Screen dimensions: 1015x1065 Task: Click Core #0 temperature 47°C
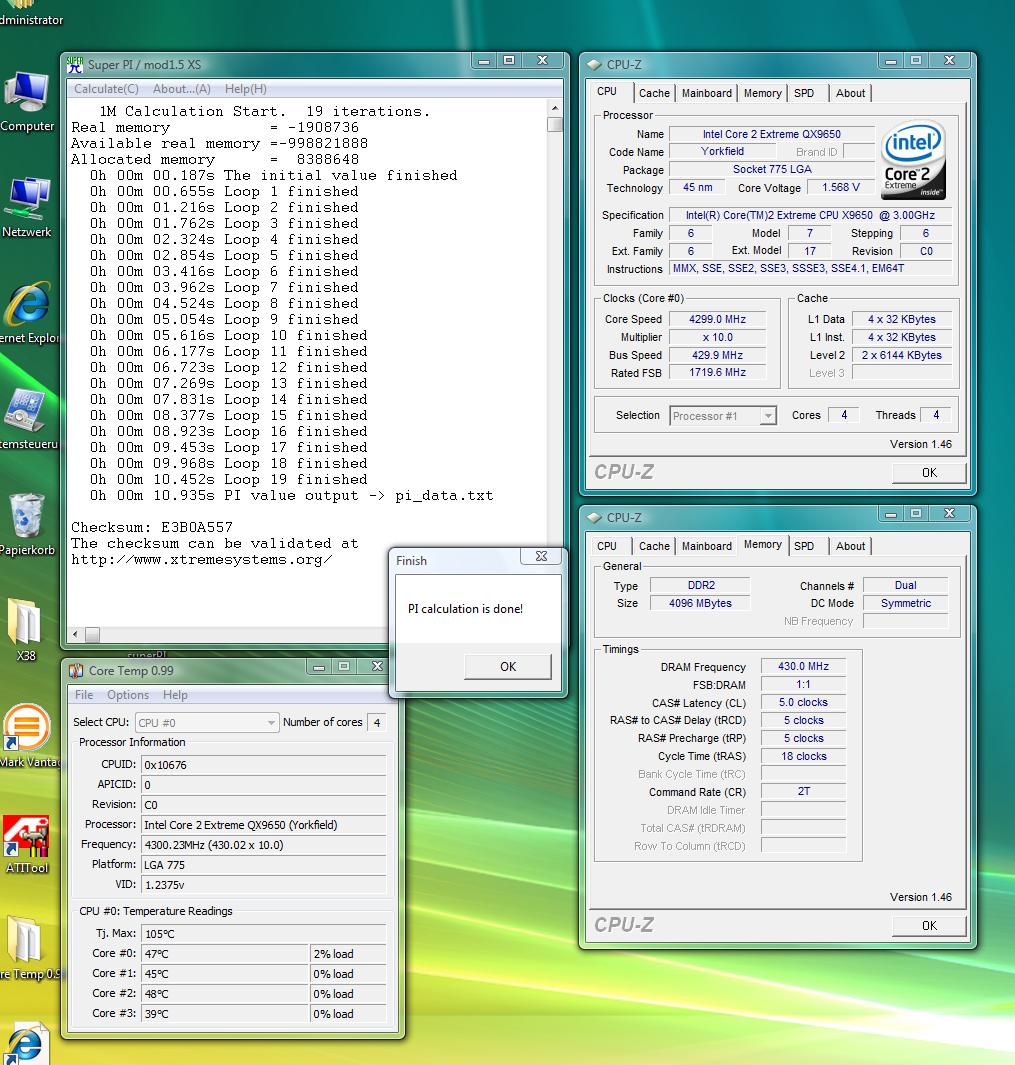click(225, 954)
